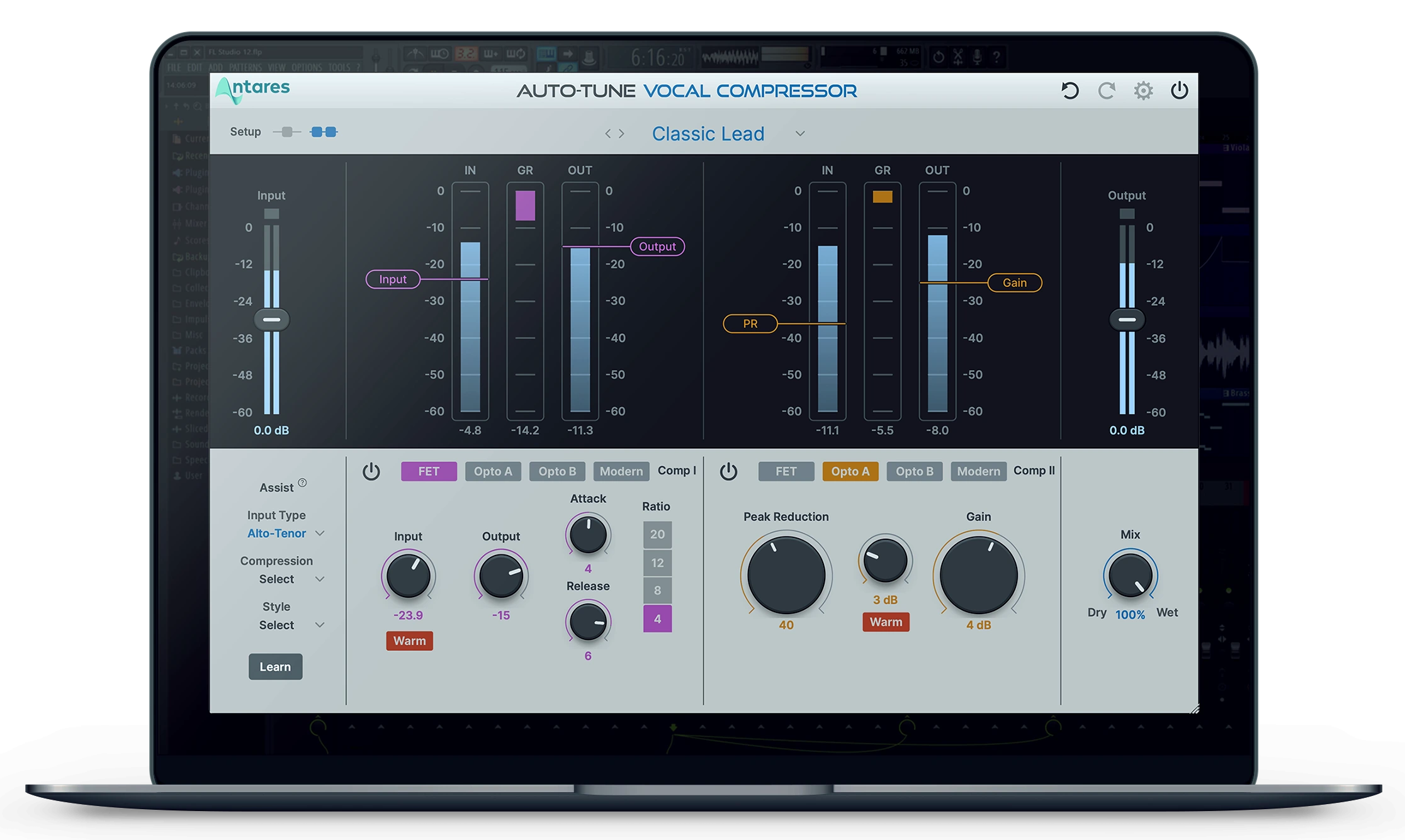
Task: Bypass the plugin with the power icon
Action: (x=1179, y=90)
